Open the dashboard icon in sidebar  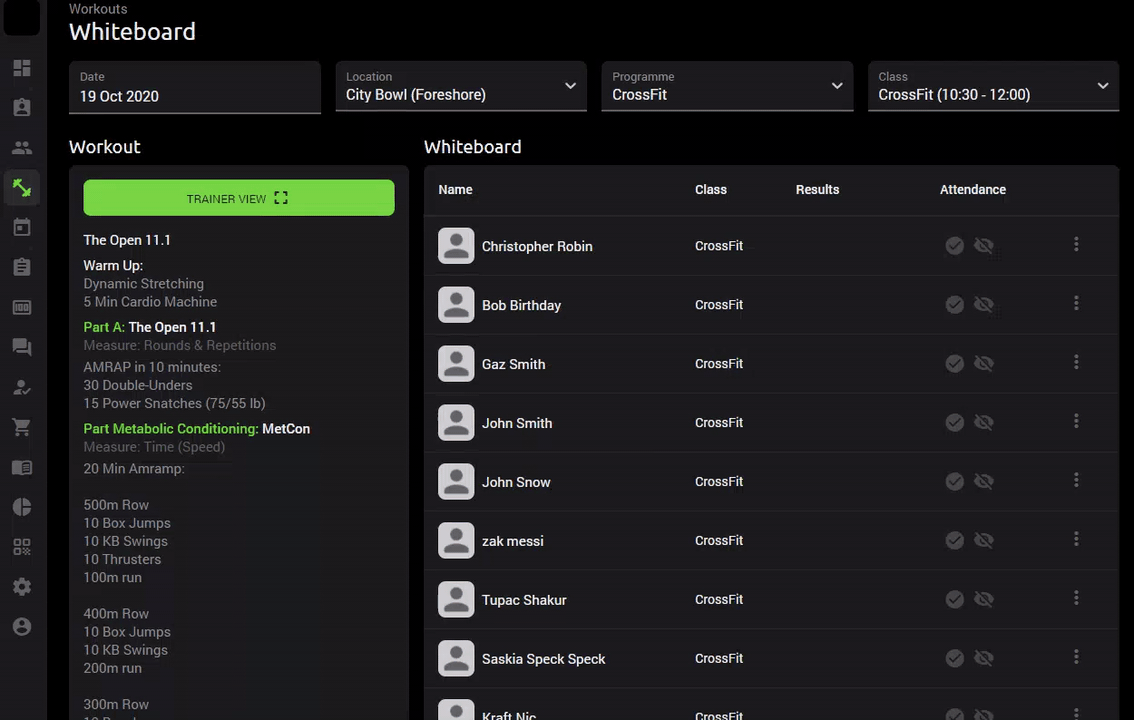tap(22, 68)
